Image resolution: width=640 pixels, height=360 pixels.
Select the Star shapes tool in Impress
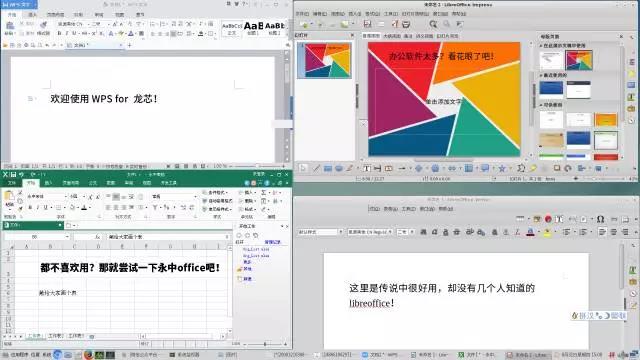point(502,168)
